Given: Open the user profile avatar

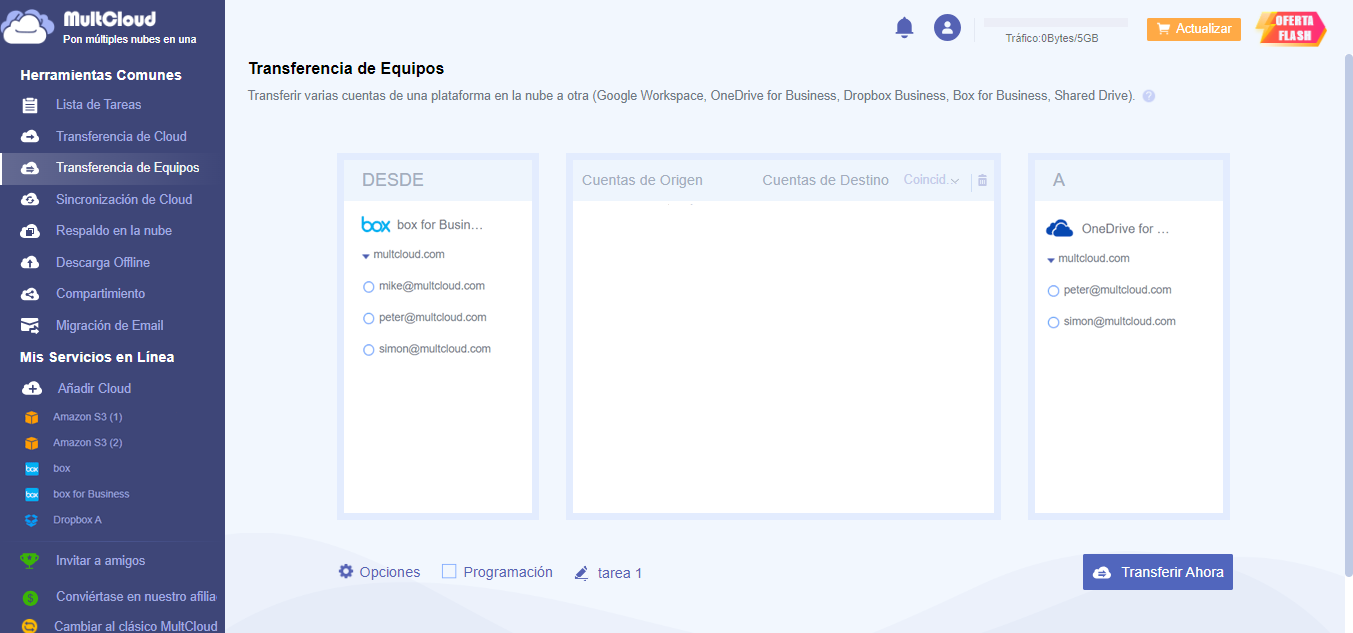Looking at the screenshot, I should (947, 28).
